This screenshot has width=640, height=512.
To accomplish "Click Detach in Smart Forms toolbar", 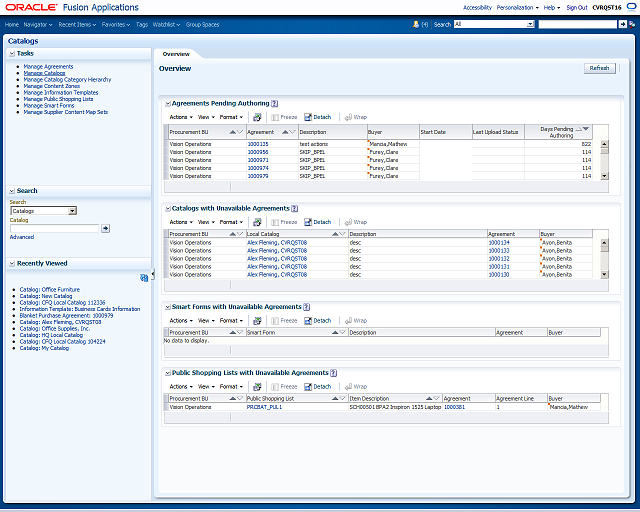I will pos(318,321).
